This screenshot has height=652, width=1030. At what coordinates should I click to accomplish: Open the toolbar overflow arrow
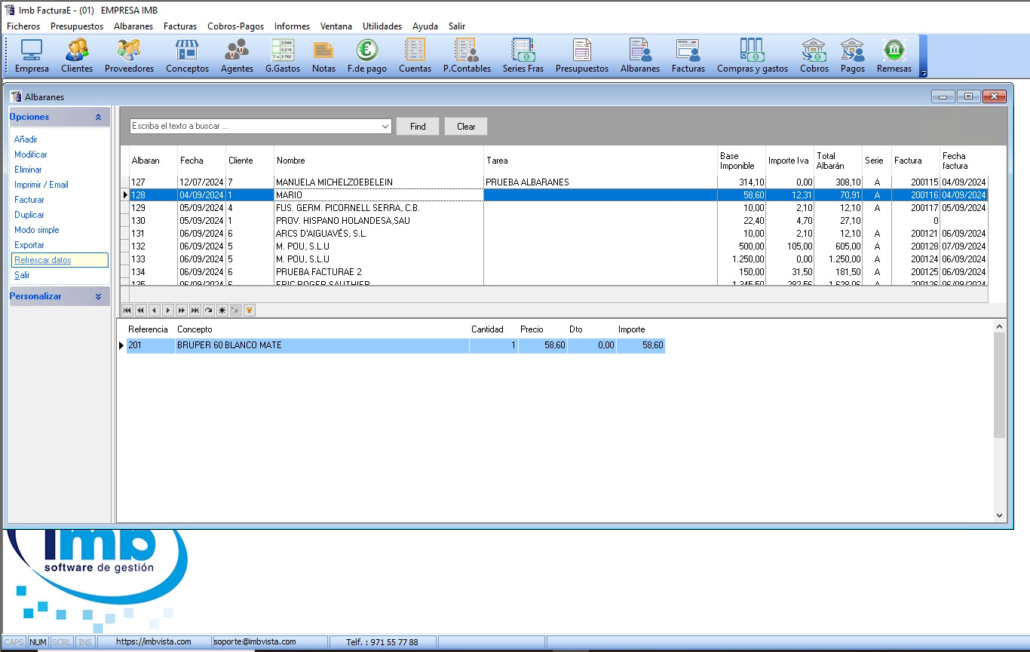(x=923, y=72)
